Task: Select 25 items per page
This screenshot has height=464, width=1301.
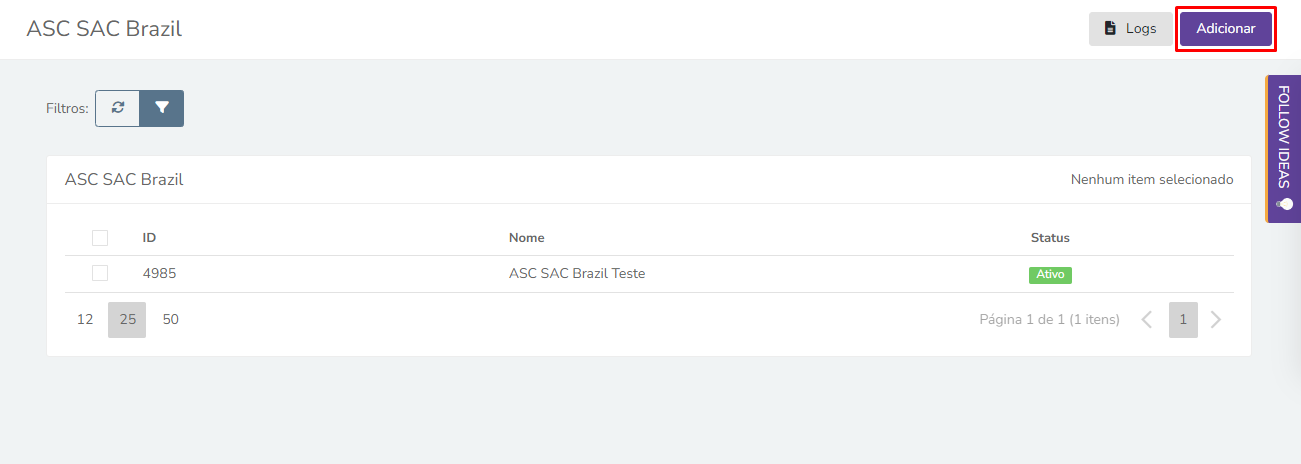Action: click(127, 320)
